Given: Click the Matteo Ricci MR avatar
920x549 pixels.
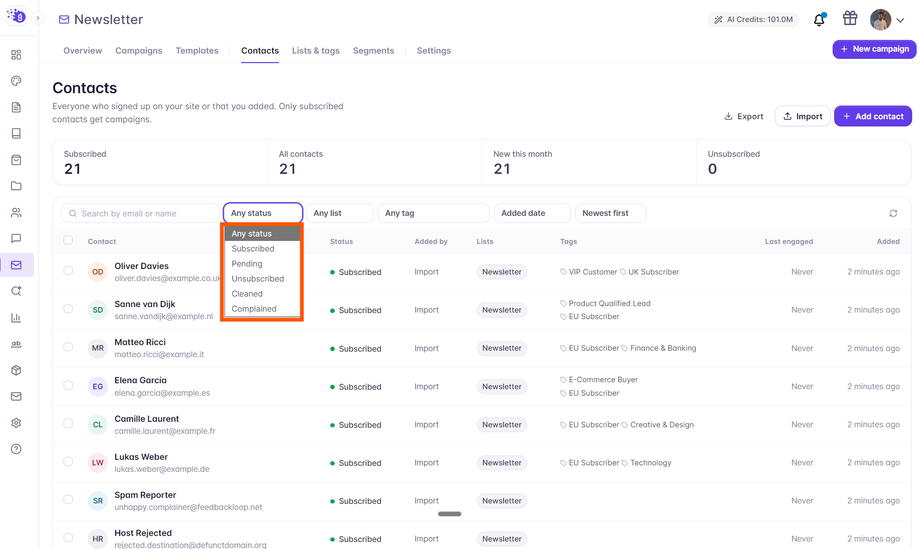Looking at the screenshot, I should coord(97,348).
